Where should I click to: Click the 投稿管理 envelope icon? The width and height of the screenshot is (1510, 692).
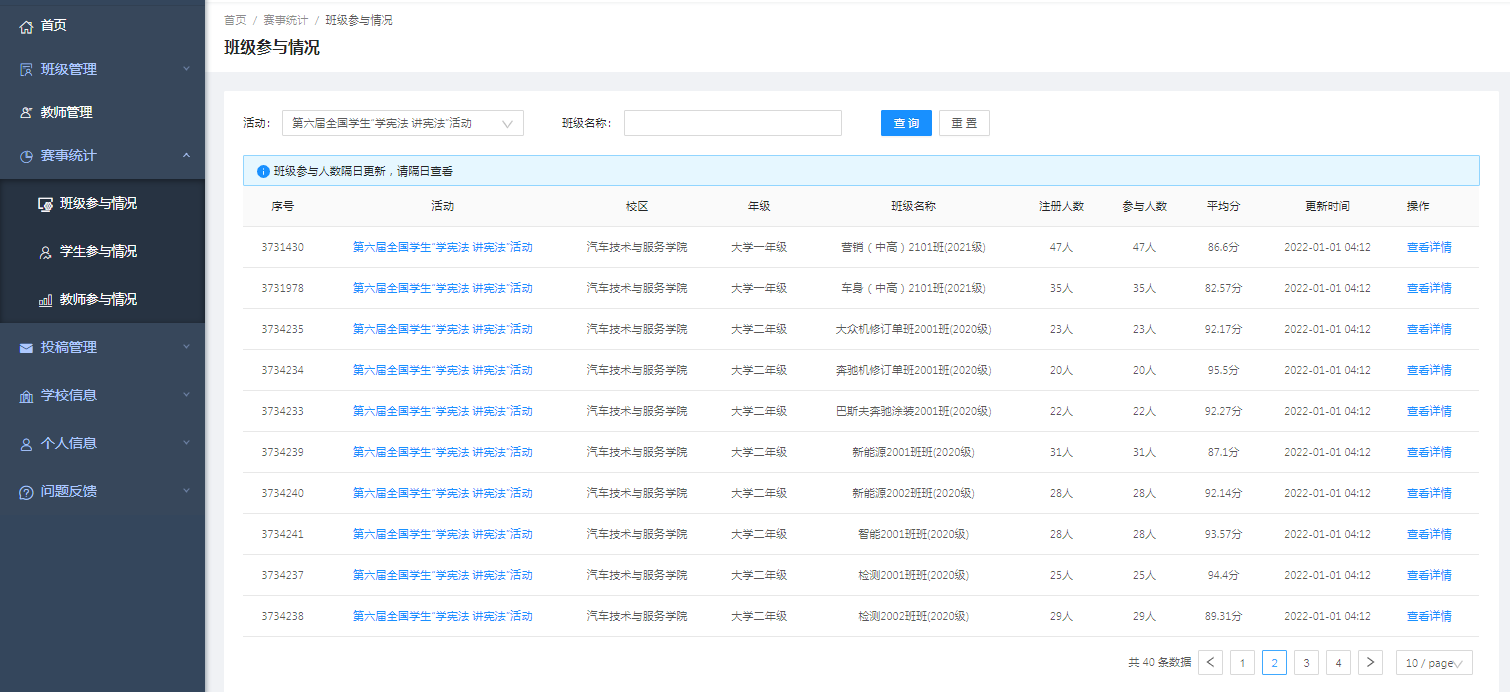pos(27,348)
